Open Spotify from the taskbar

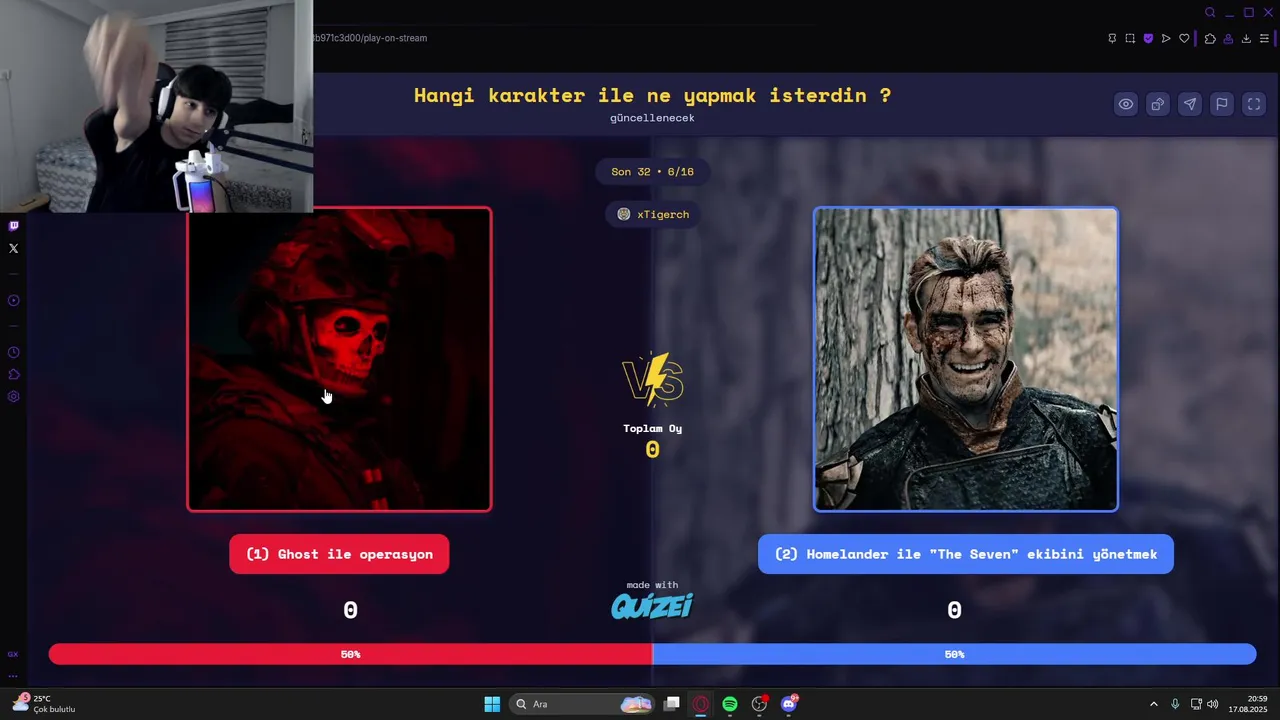click(x=730, y=704)
